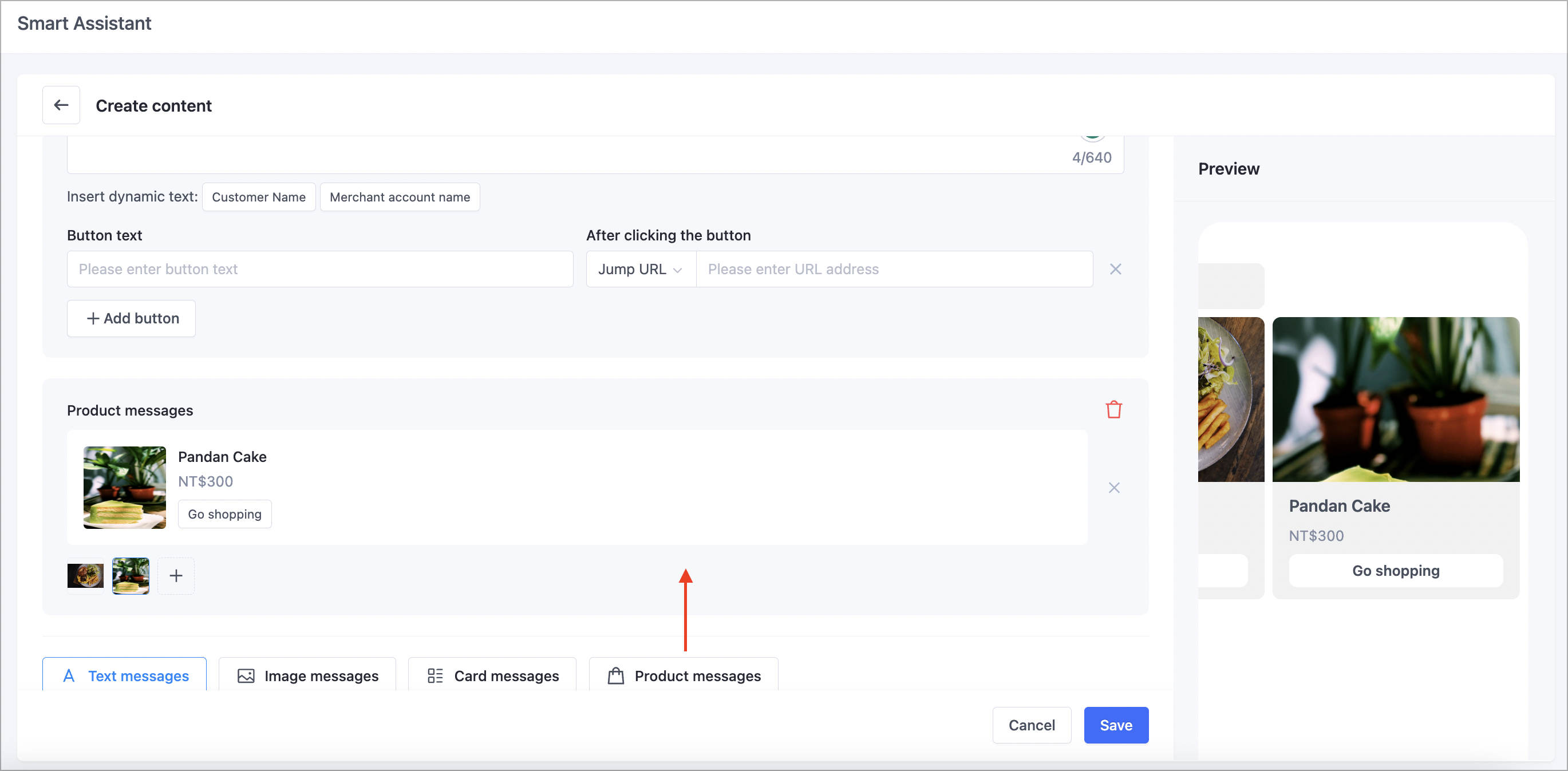Choose Text messages content type
1568x771 pixels.
click(x=124, y=675)
